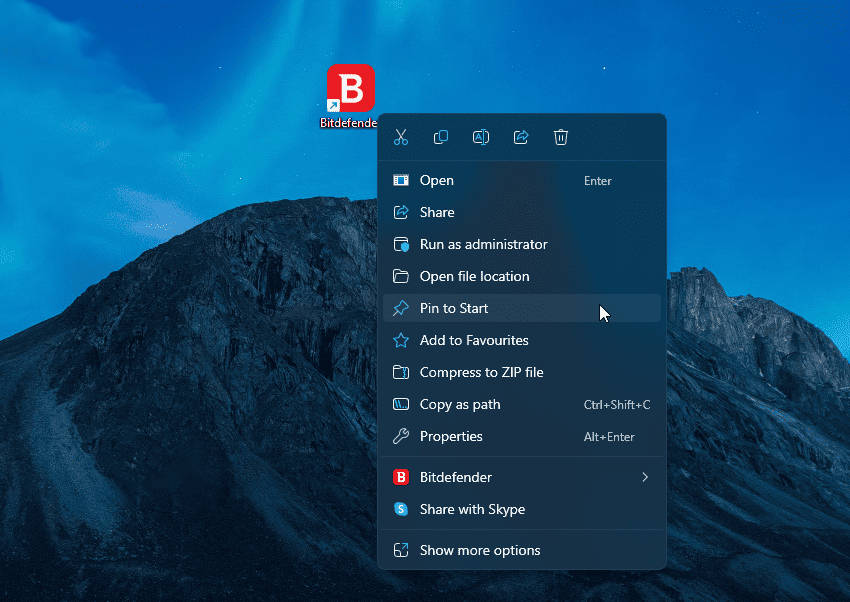Click the Copy icon in context menu
Image resolution: width=850 pixels, height=602 pixels.
point(441,137)
